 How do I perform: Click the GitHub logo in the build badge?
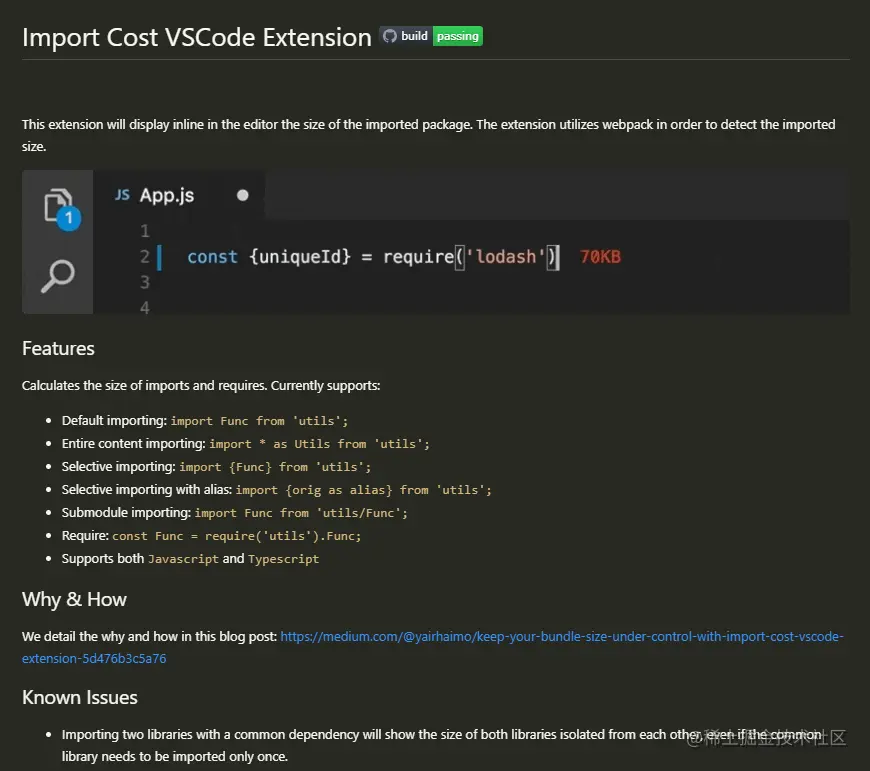click(x=390, y=36)
